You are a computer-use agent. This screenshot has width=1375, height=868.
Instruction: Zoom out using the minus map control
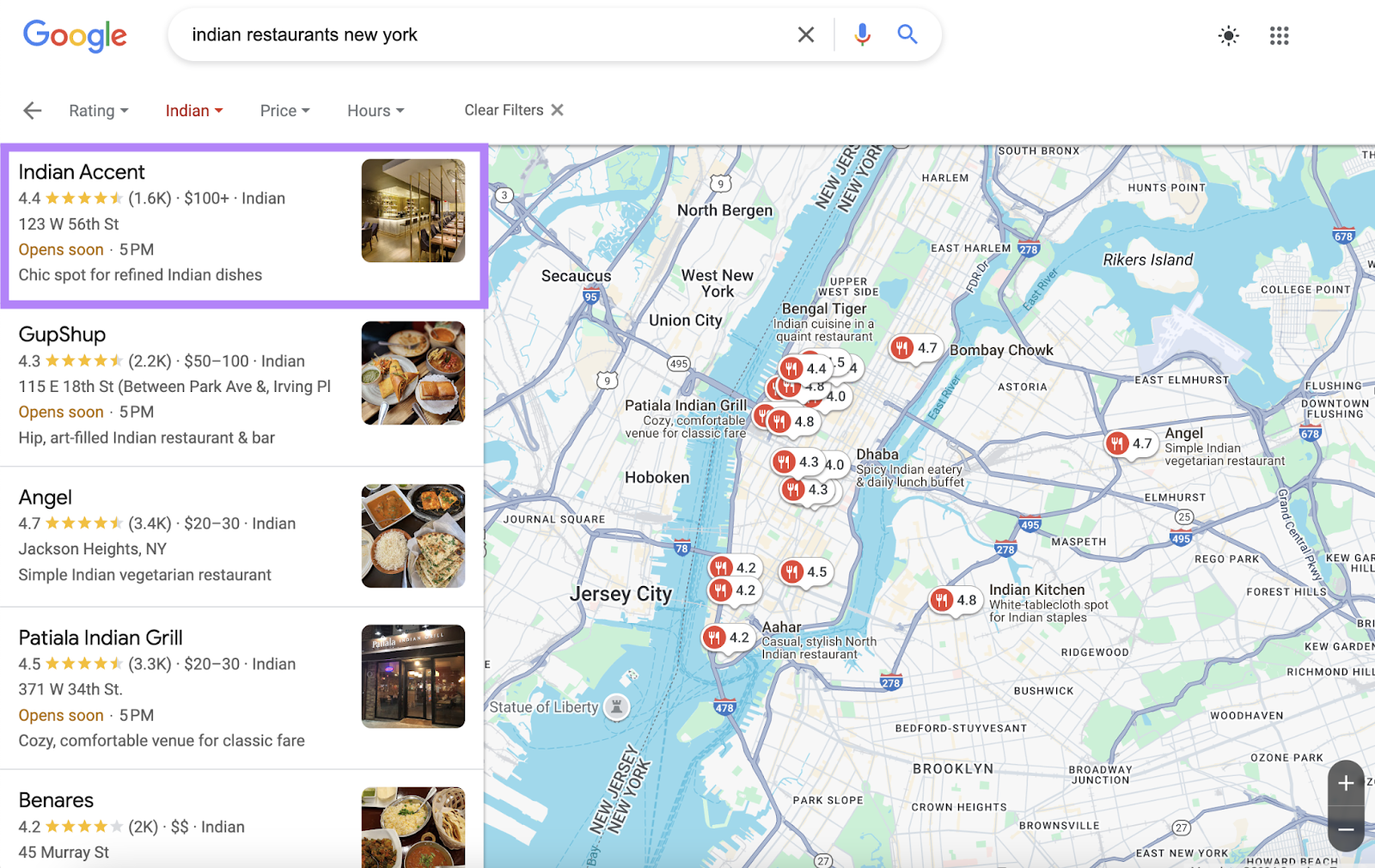[x=1345, y=829]
